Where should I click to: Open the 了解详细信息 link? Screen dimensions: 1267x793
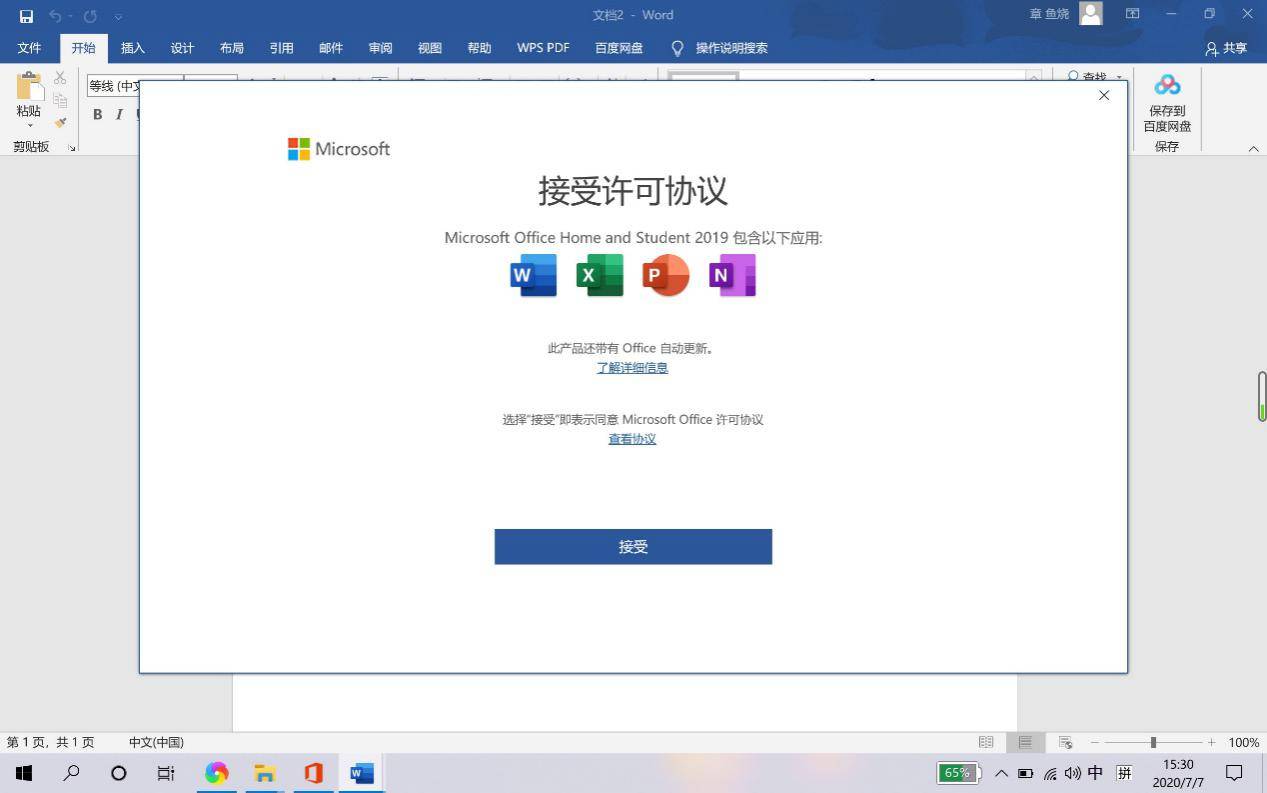[x=632, y=368]
